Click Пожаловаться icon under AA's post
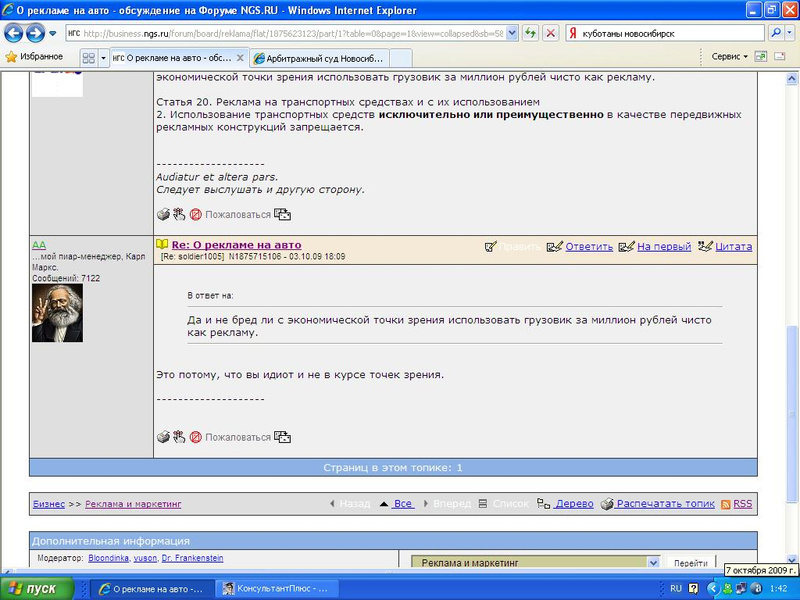Image resolution: width=800 pixels, height=600 pixels. (196, 437)
